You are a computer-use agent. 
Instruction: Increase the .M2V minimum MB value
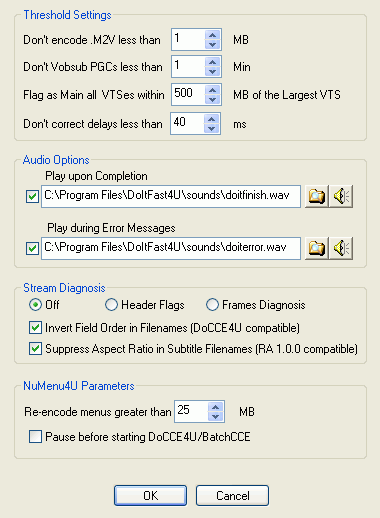click(x=212, y=35)
